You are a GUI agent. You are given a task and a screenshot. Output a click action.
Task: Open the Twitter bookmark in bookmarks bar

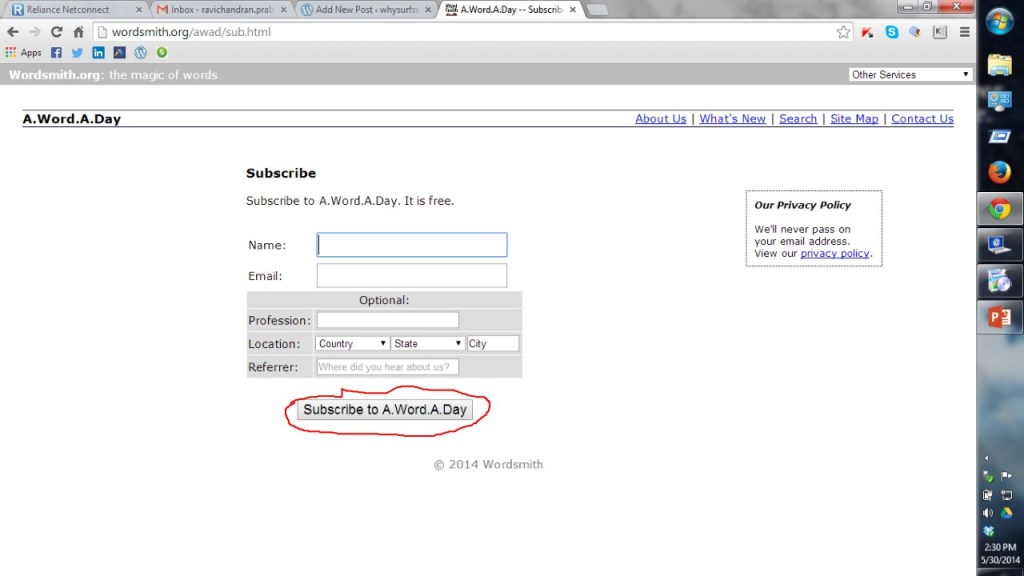point(77,52)
